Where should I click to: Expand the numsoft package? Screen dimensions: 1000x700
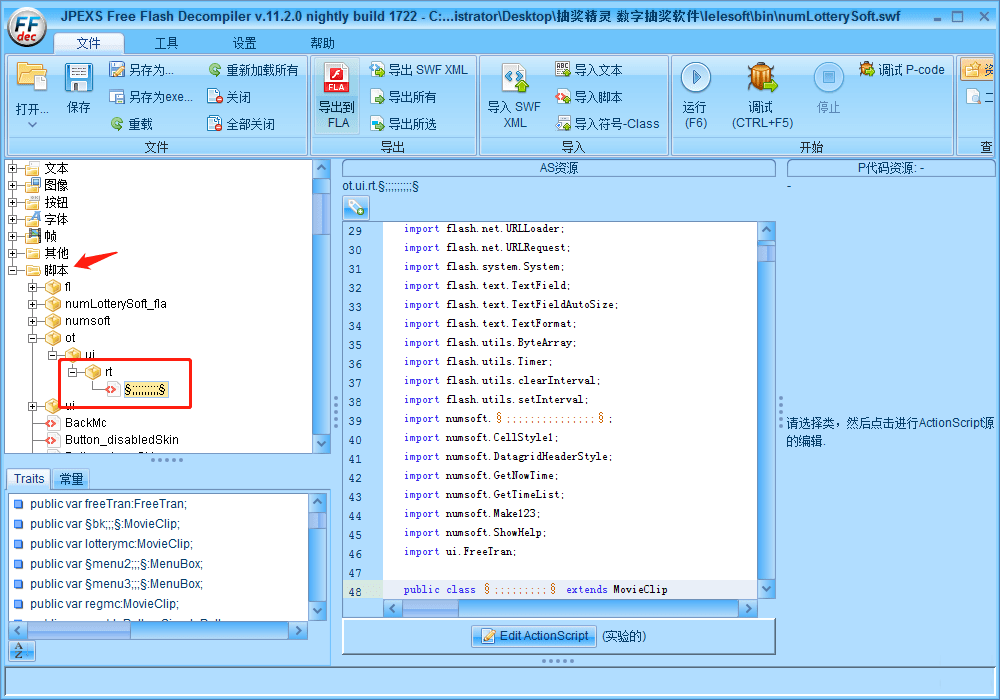pos(33,321)
